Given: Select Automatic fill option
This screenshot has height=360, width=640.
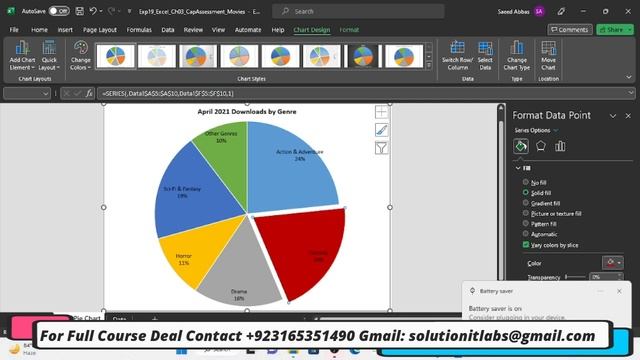Looking at the screenshot, I should point(526,233).
